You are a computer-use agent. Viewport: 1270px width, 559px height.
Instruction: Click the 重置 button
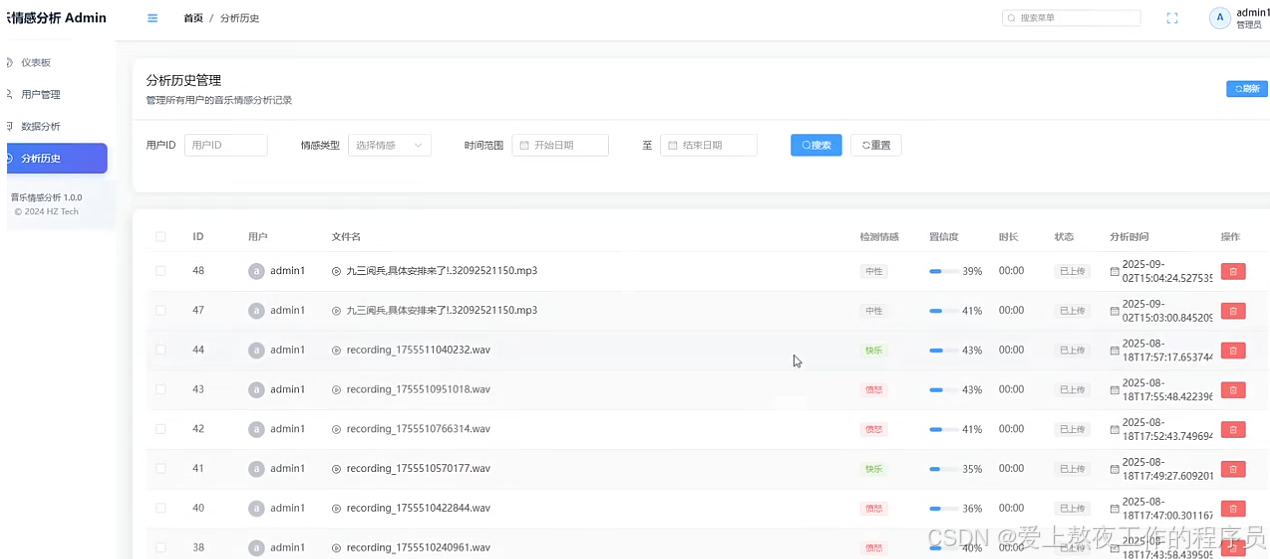[x=876, y=145]
